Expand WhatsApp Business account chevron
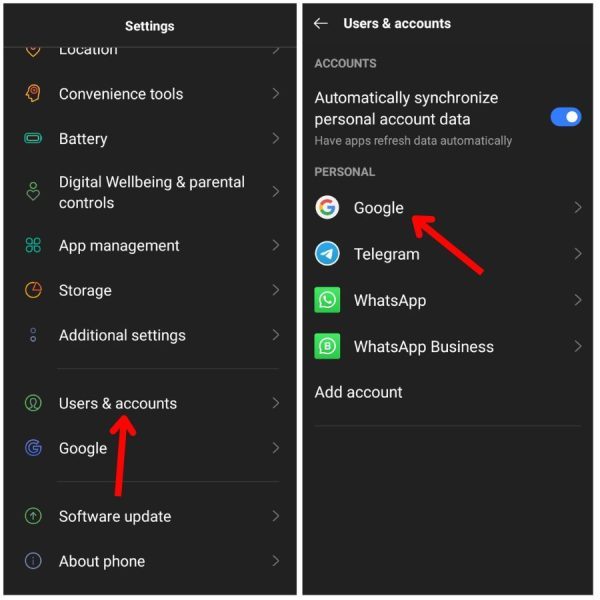The width and height of the screenshot is (600, 600). tap(578, 346)
